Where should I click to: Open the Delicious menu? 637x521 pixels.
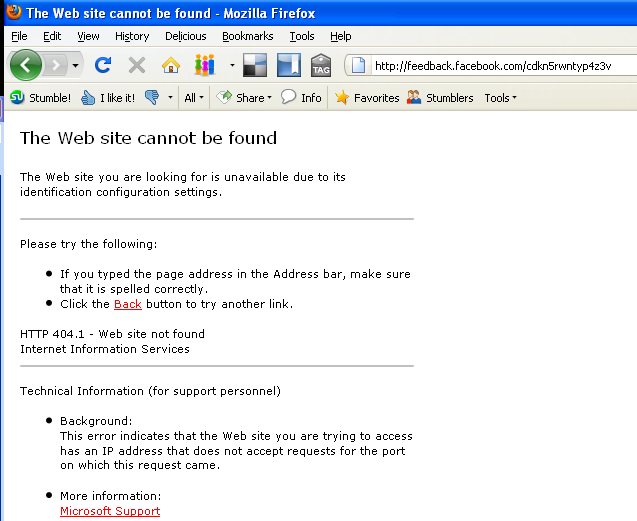tap(186, 37)
